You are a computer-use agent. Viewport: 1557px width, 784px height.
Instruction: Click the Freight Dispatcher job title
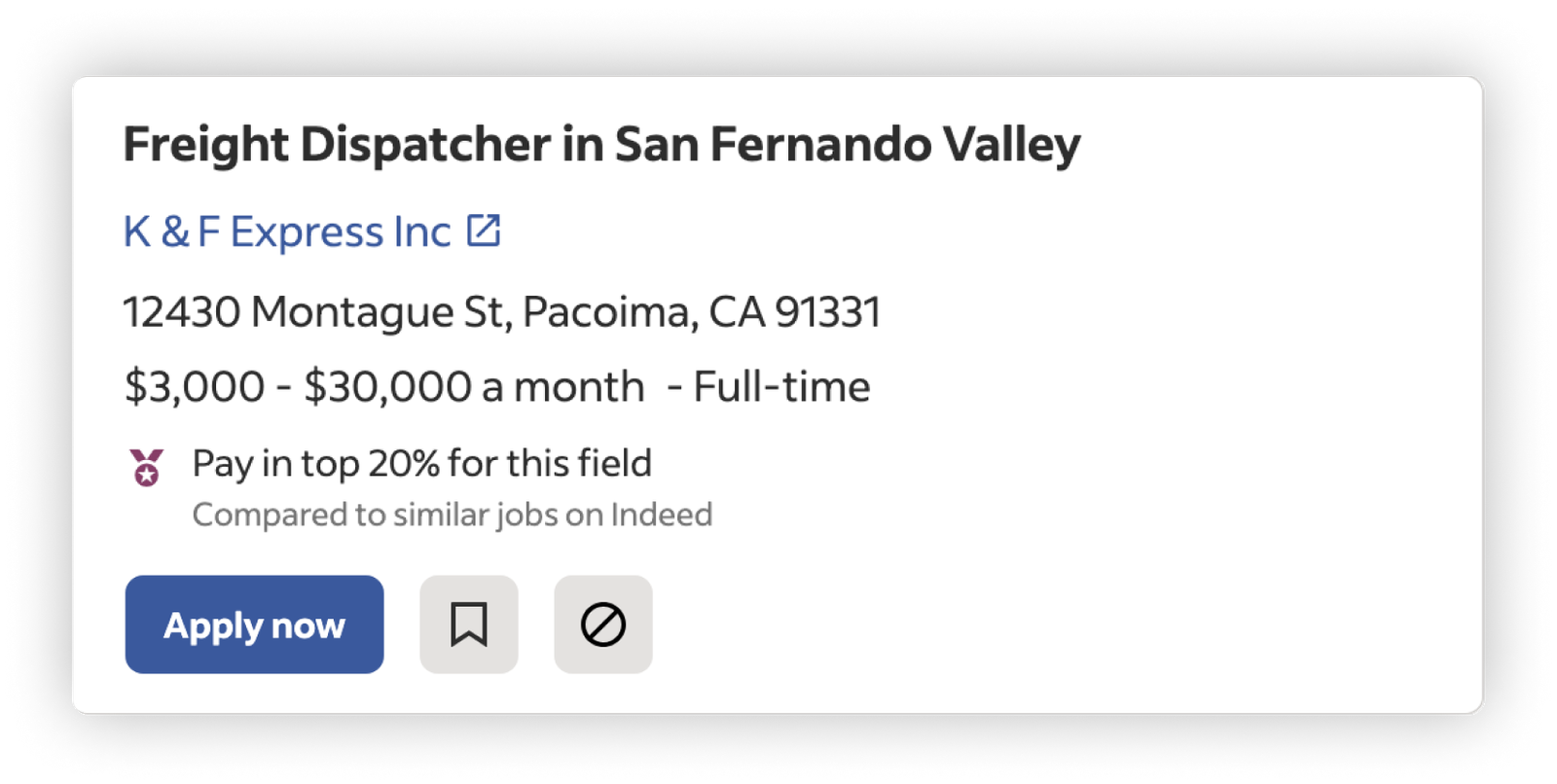(x=600, y=144)
